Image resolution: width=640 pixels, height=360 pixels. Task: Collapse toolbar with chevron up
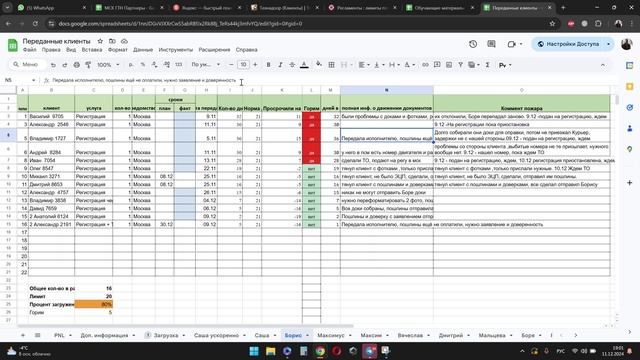coord(602,65)
